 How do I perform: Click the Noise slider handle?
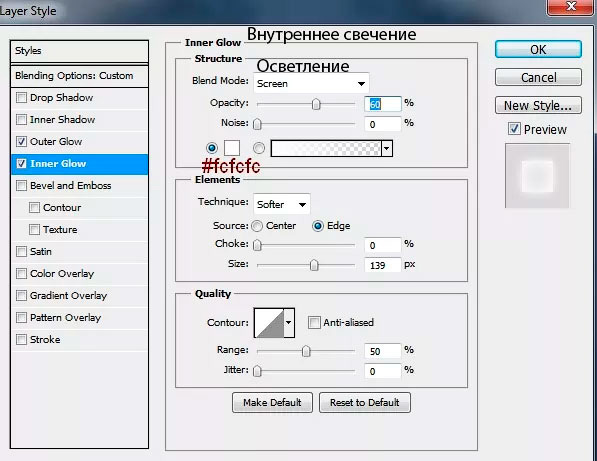tap(257, 124)
